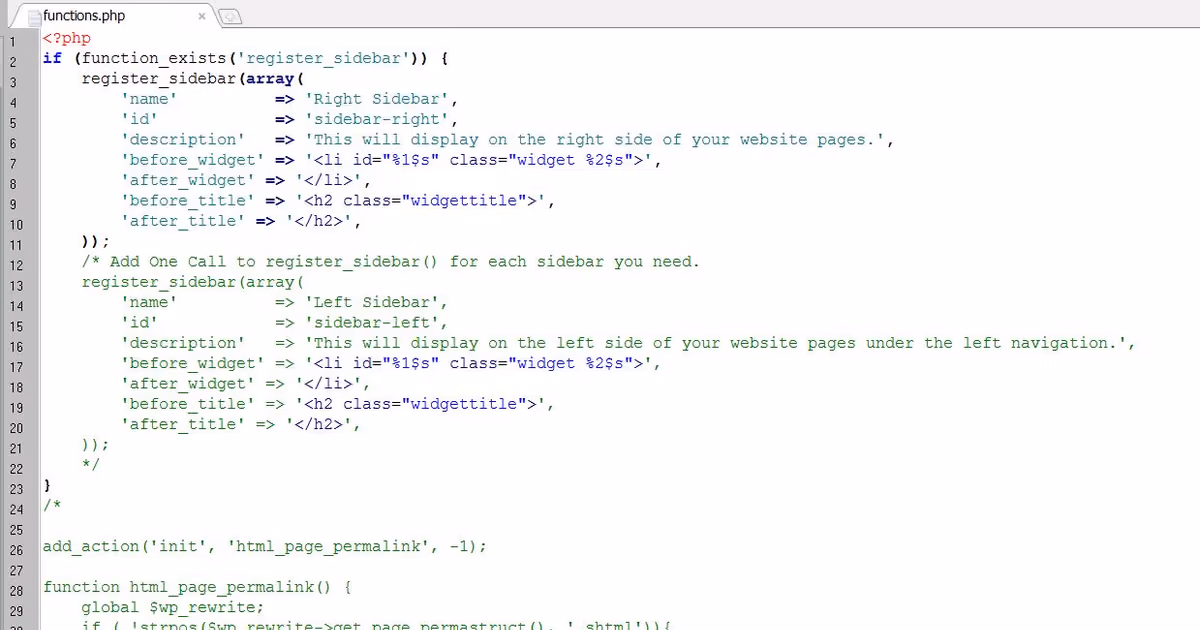Click line number 12 in gutter
Viewport: 1200px width, 630px height.
click(15, 266)
